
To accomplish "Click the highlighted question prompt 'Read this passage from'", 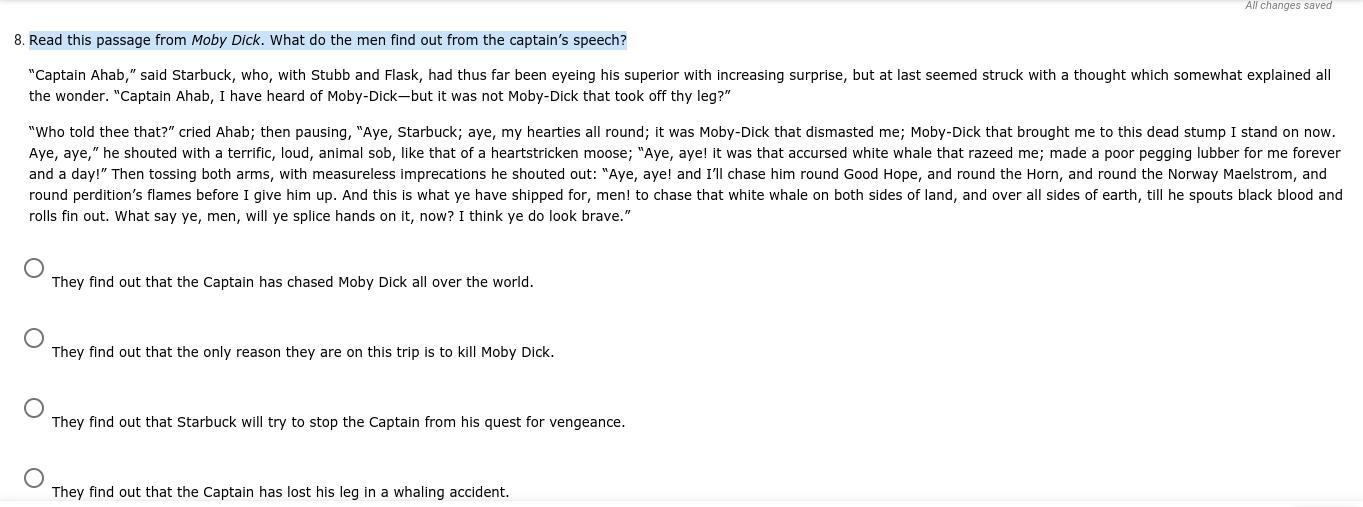I will tap(108, 40).
